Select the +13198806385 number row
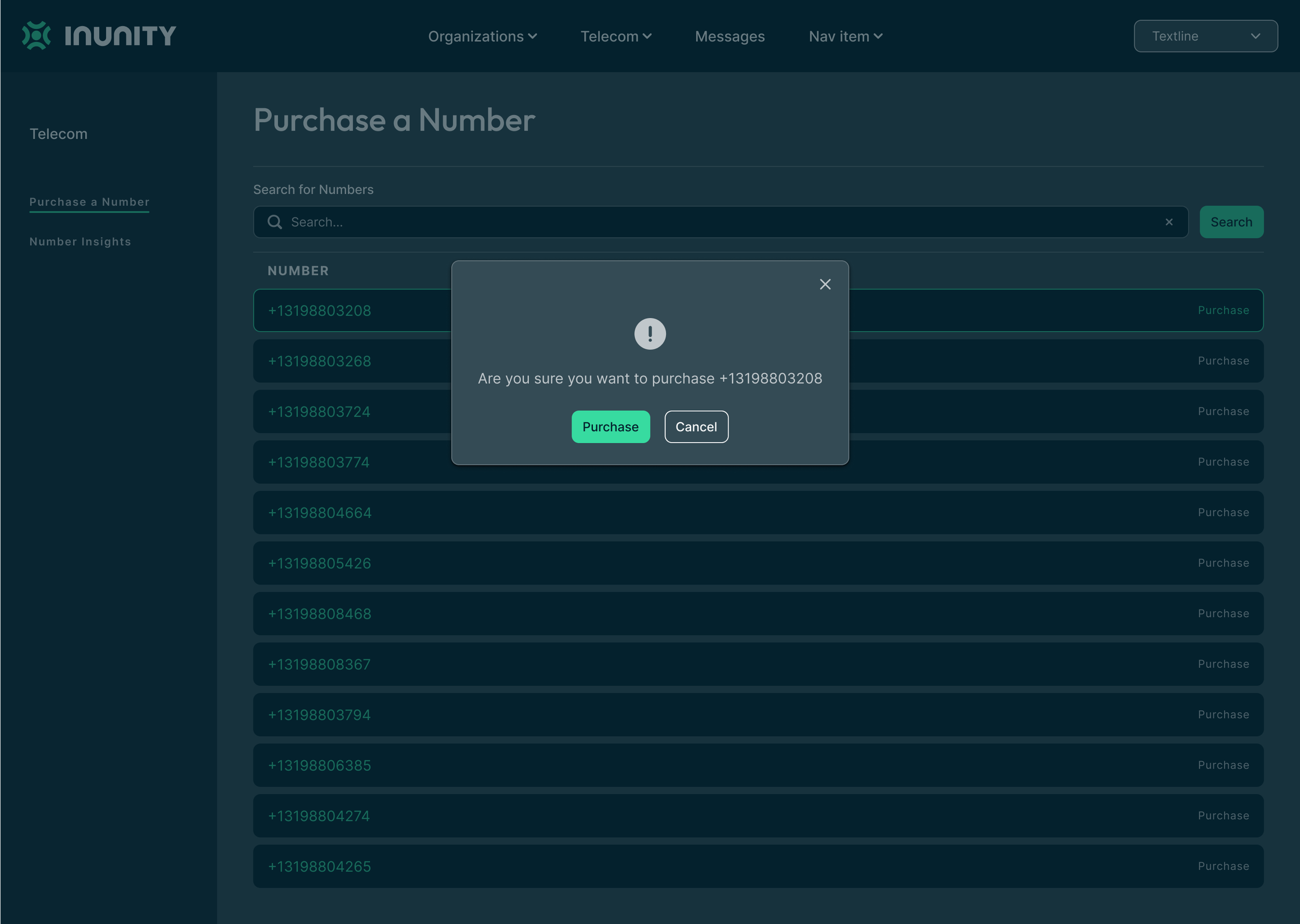Screen dimensions: 1300x924 (320, 765)
